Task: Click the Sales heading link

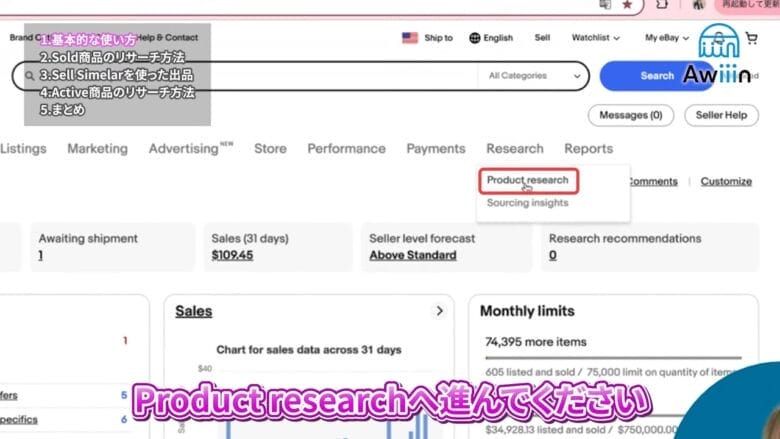Action: pos(194,311)
